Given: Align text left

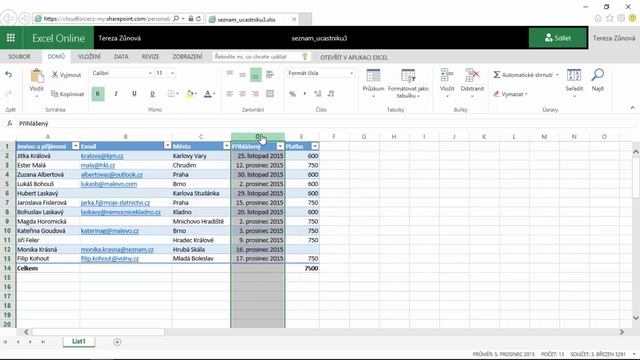Looking at the screenshot, I should [x=230, y=94].
